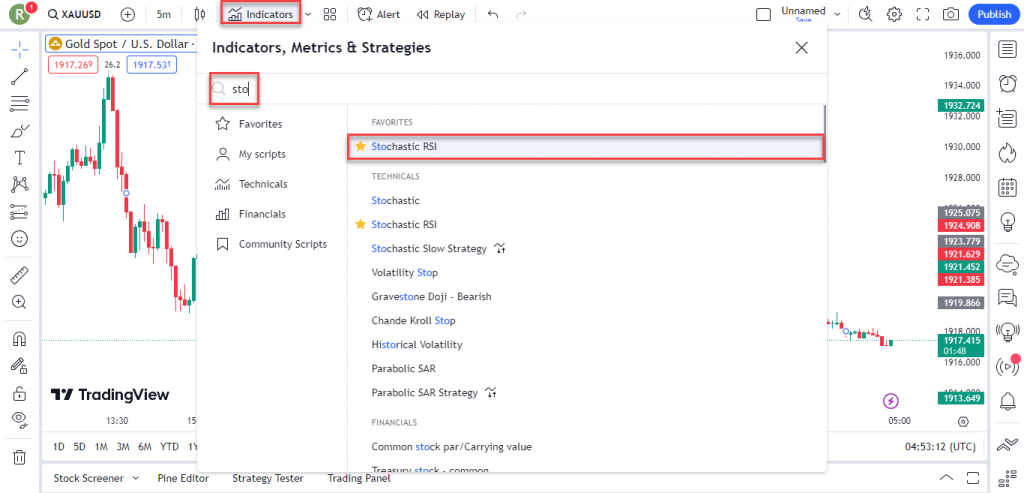Image resolution: width=1024 pixels, height=493 pixels.
Task: Take a snapshot with camera icon
Action: pyautogui.click(x=951, y=14)
